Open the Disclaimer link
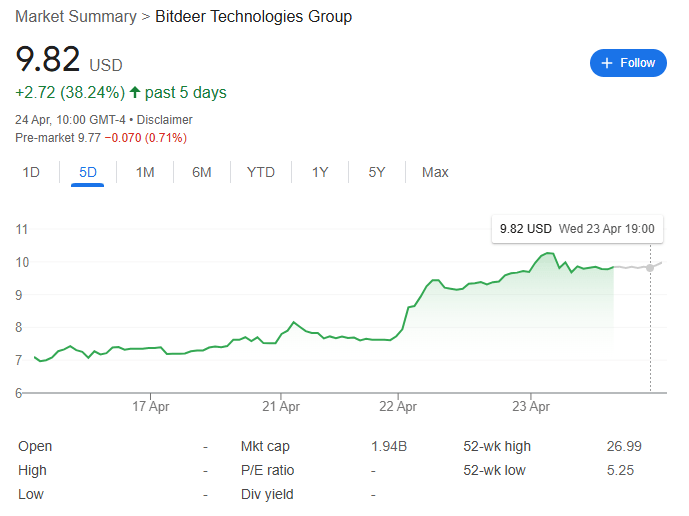 tap(165, 120)
